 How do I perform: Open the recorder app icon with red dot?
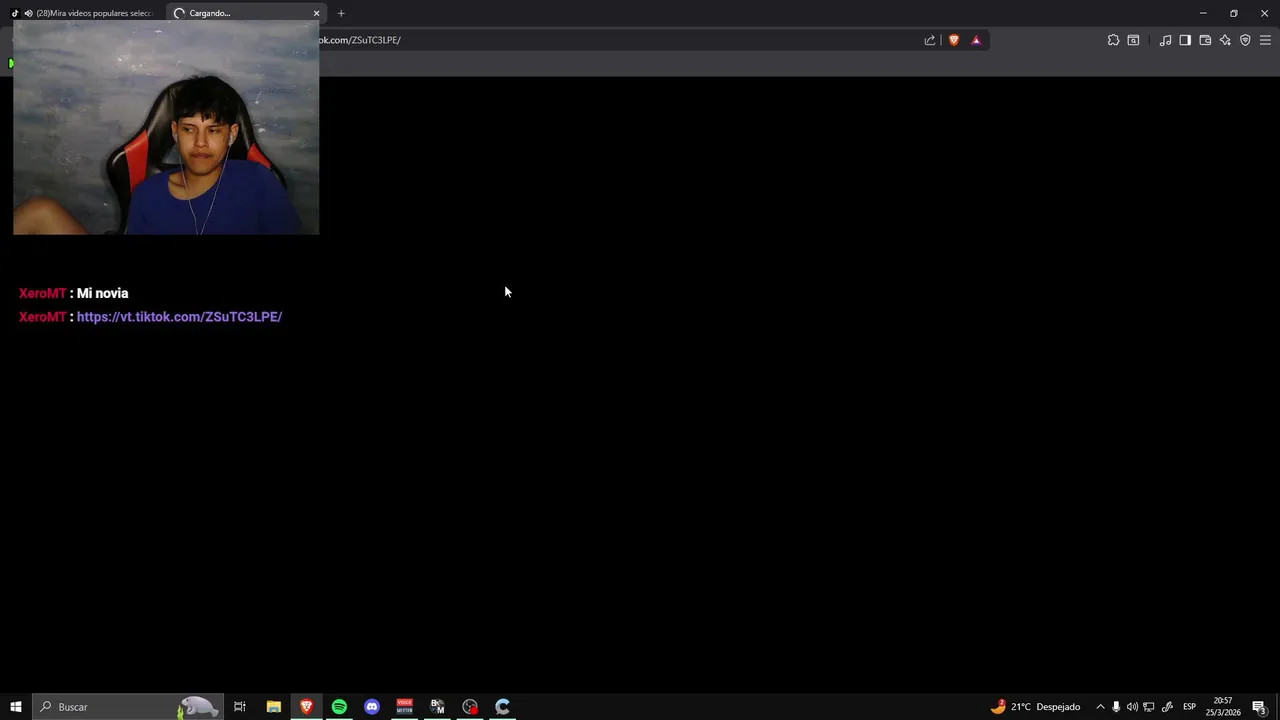tap(470, 707)
